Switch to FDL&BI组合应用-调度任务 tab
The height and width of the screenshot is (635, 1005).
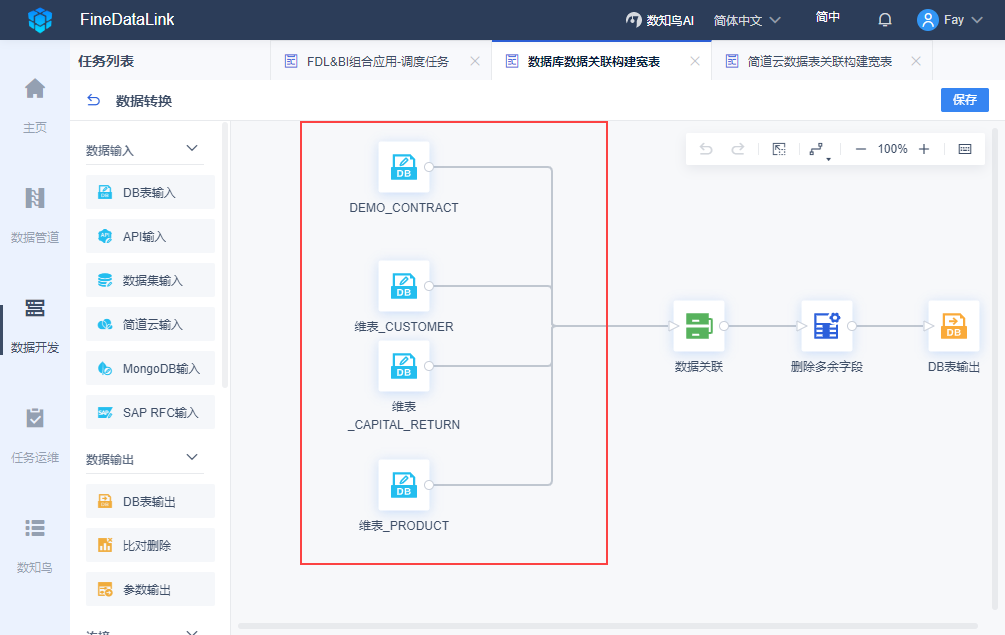point(378,62)
